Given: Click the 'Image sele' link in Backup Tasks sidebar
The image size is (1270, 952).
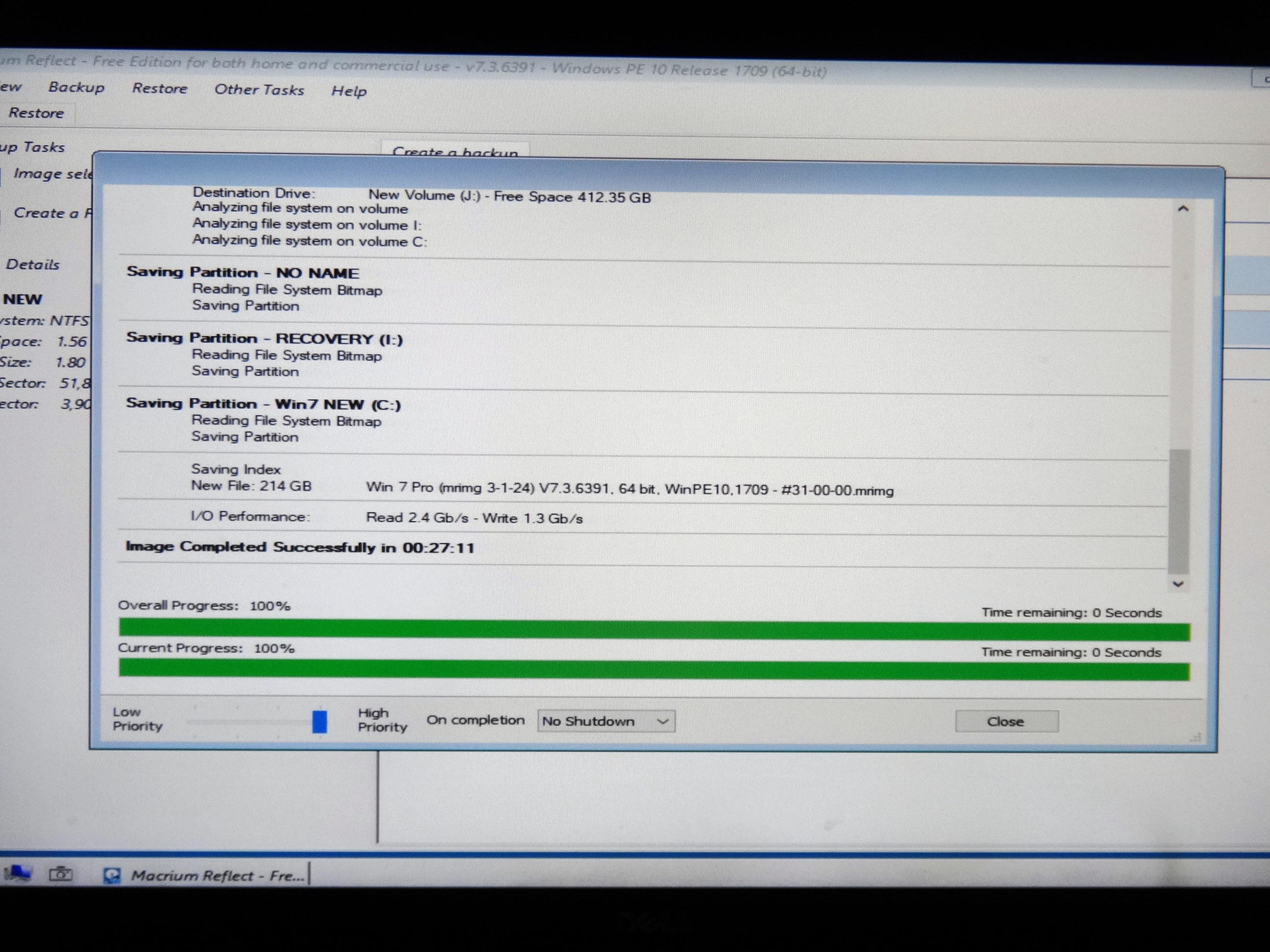Looking at the screenshot, I should click(x=52, y=173).
